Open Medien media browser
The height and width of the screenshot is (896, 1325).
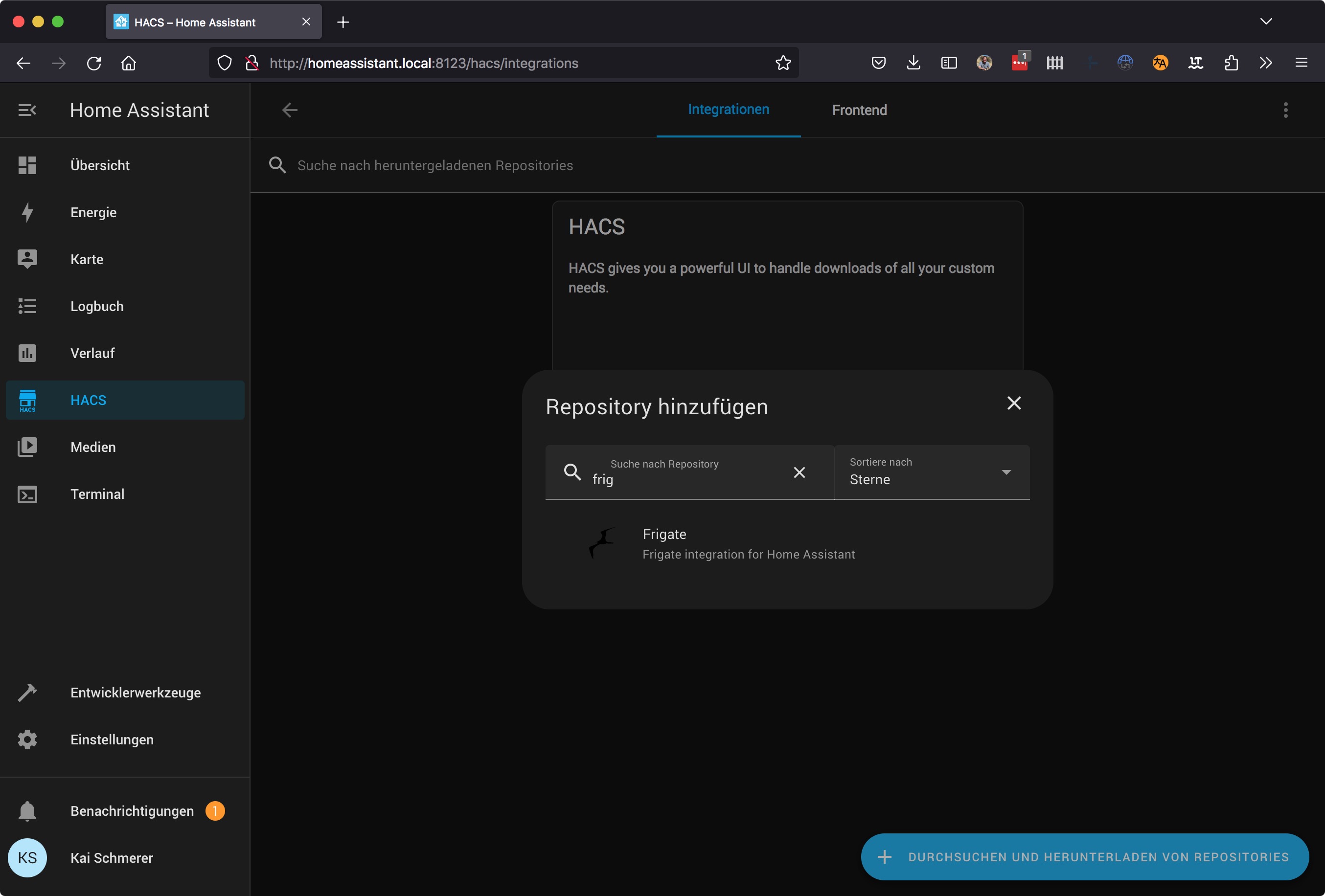pyautogui.click(x=92, y=447)
